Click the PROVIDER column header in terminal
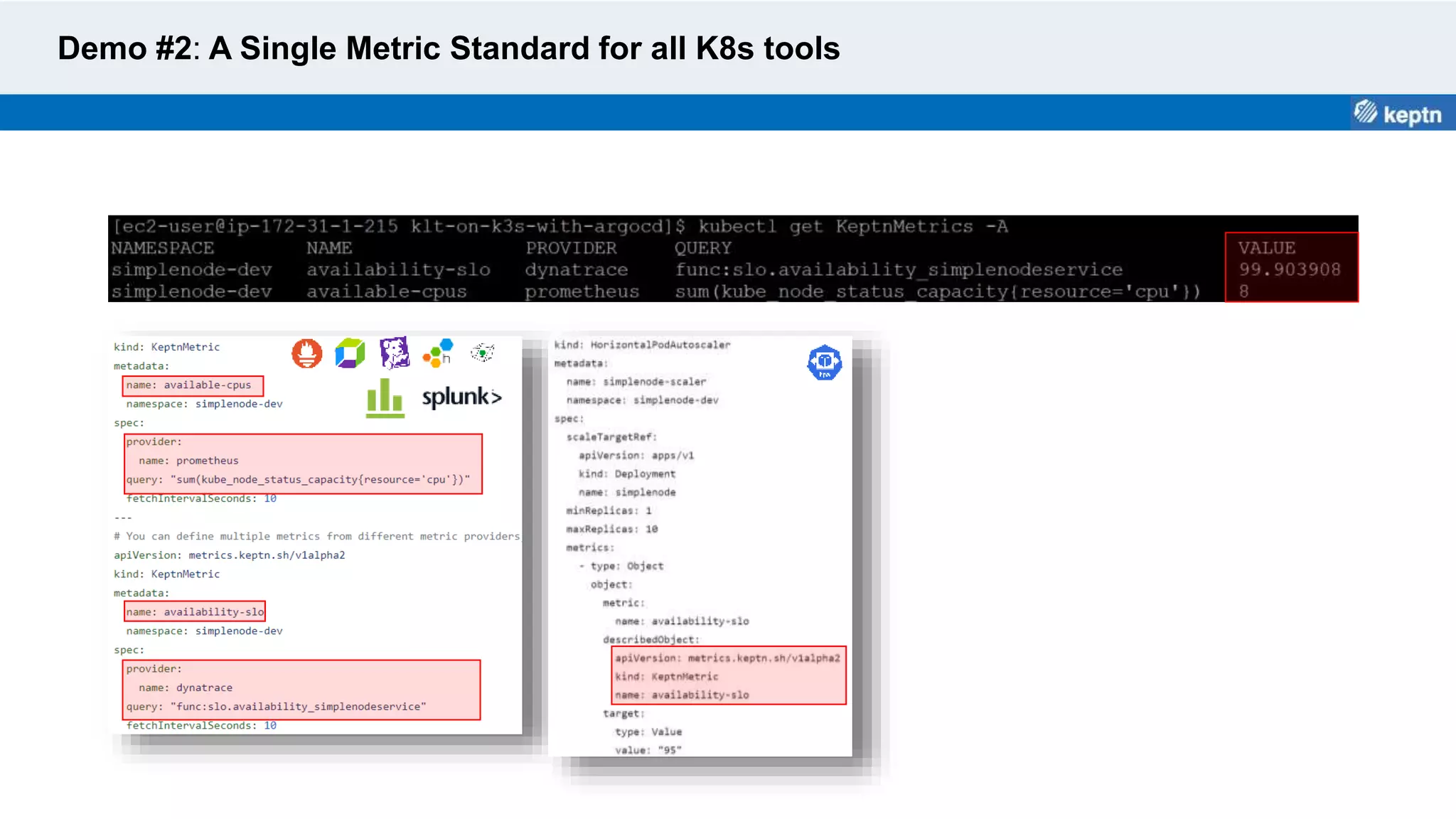1456x819 pixels. click(x=571, y=248)
